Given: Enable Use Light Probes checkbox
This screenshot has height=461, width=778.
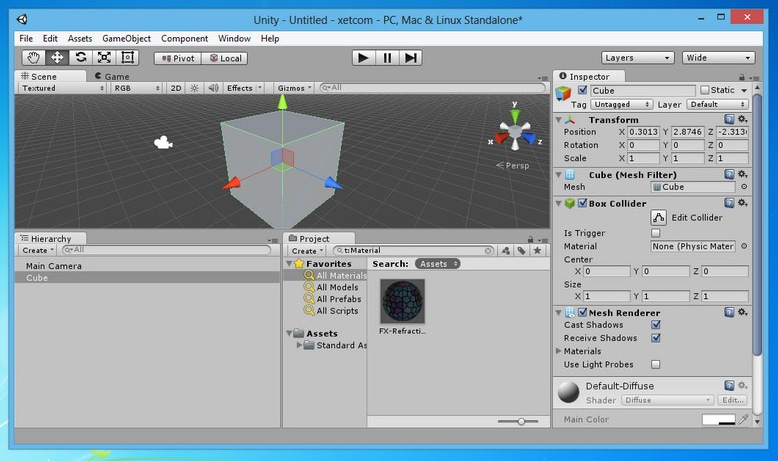Looking at the screenshot, I should [655, 364].
